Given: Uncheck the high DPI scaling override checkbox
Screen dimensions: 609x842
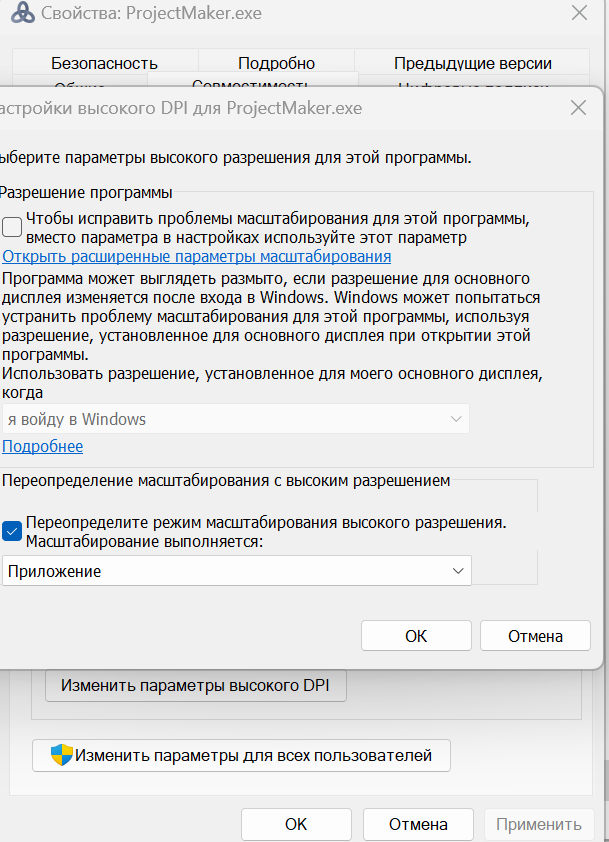Looking at the screenshot, I should [x=12, y=531].
